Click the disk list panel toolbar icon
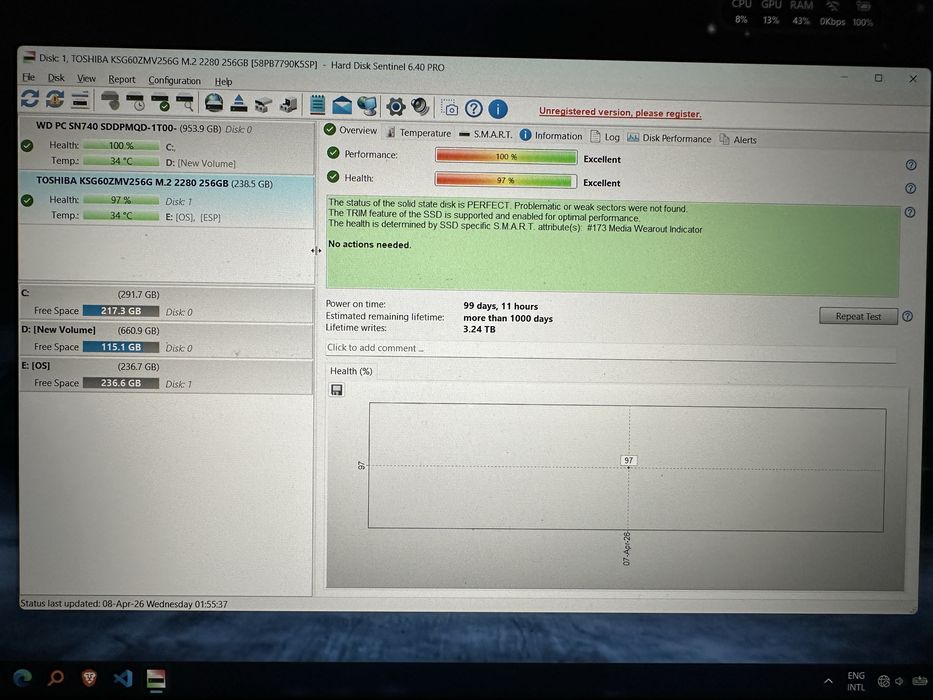The height and width of the screenshot is (700, 933). pos(80,100)
